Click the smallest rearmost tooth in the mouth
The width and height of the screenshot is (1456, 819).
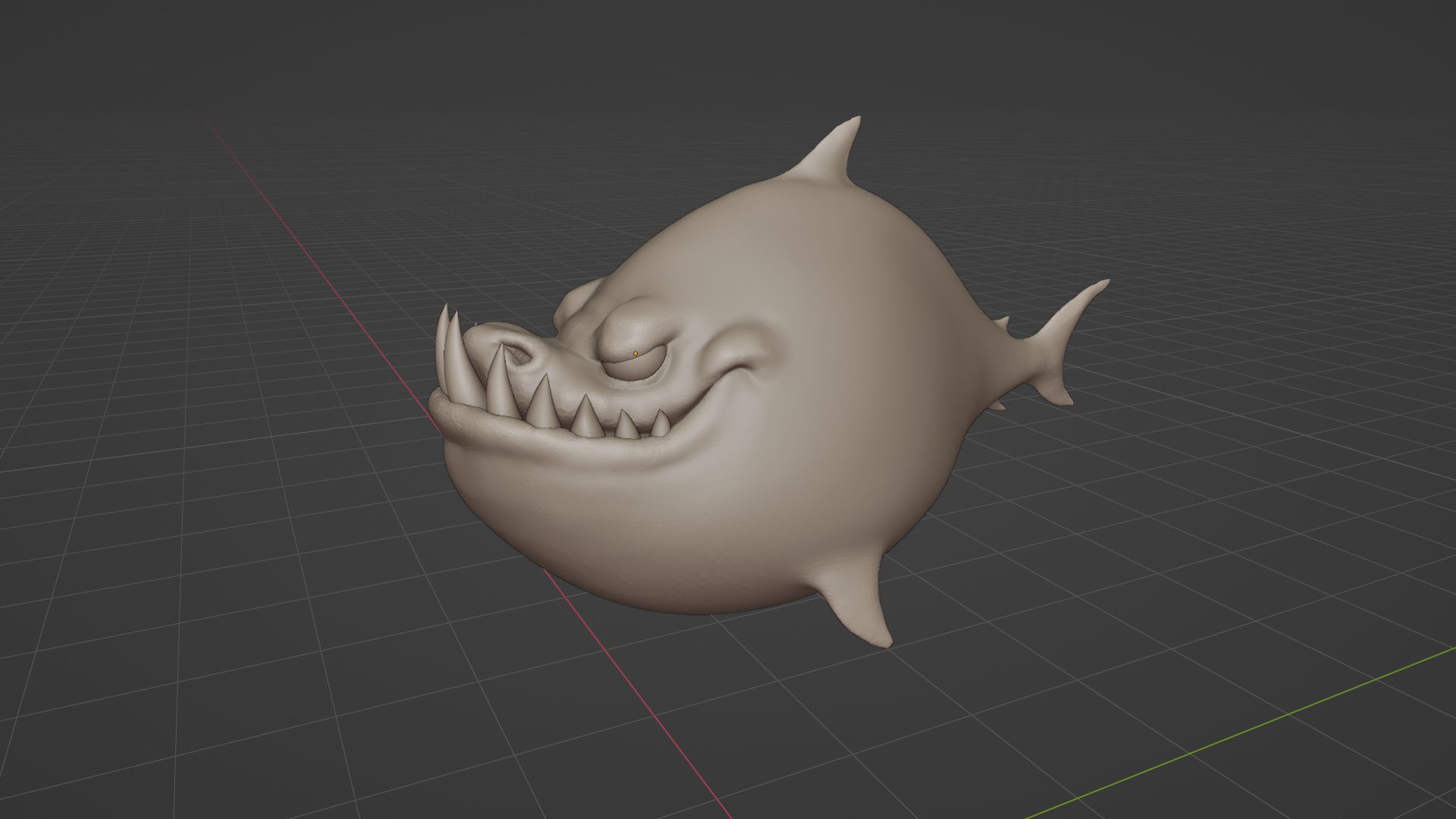pos(661,425)
